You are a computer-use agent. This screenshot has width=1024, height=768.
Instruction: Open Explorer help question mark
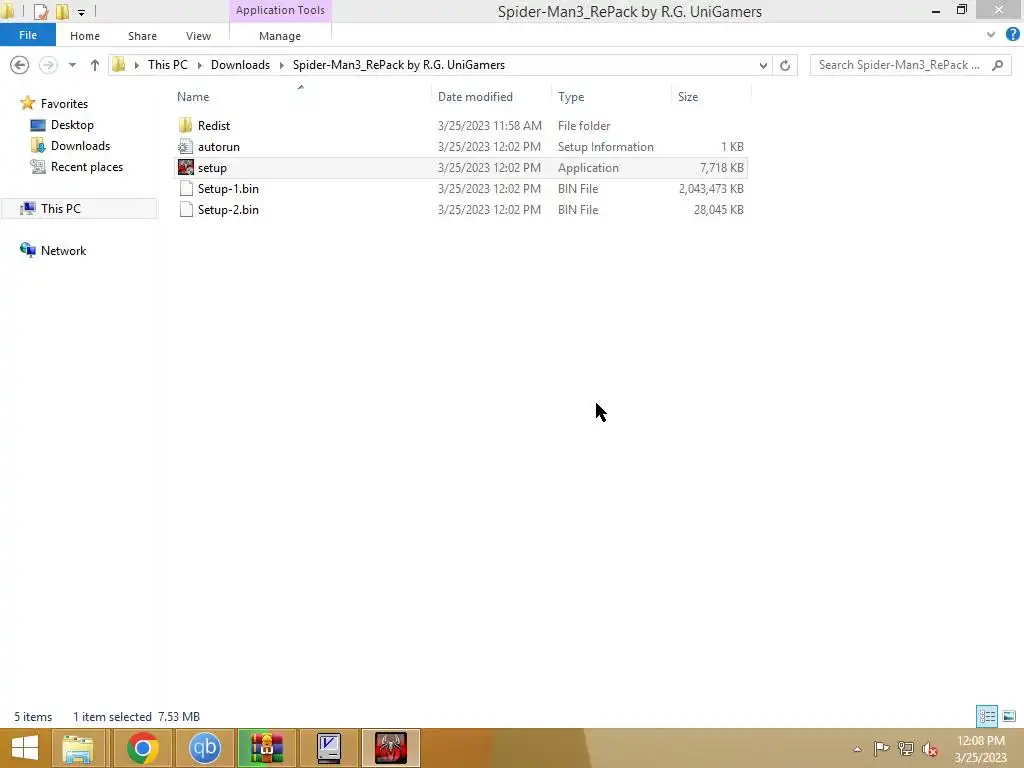point(1013,35)
